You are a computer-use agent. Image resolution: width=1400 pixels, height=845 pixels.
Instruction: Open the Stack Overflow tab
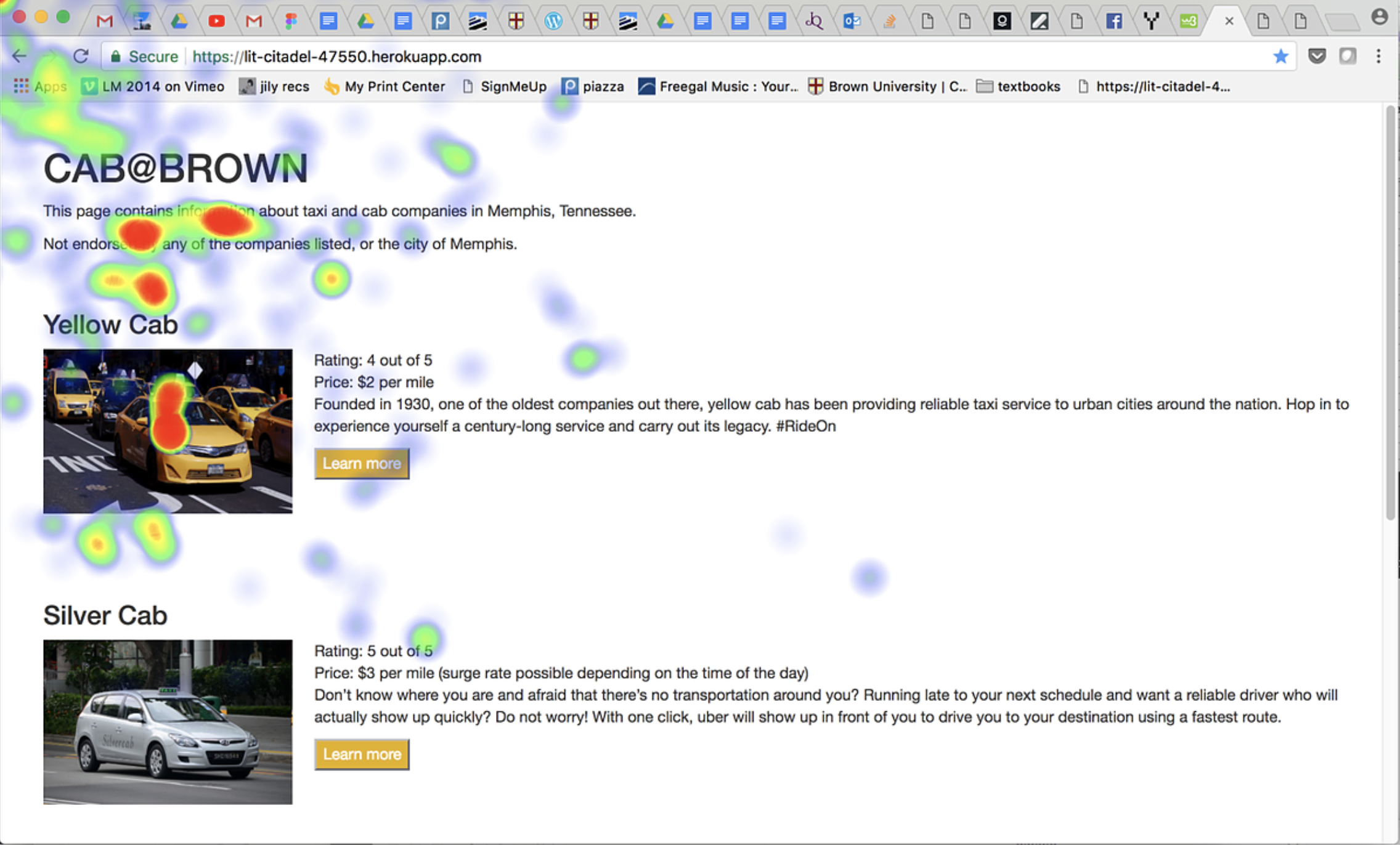pos(889,21)
